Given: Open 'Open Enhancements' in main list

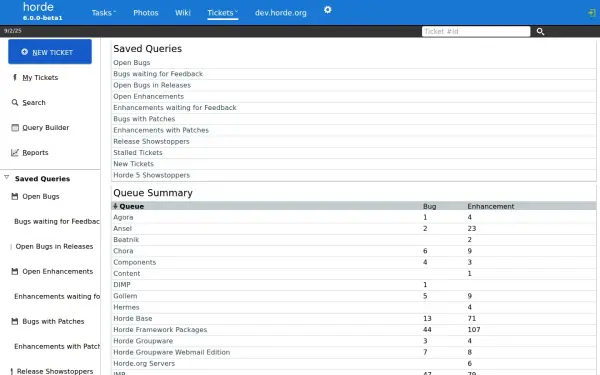Looking at the screenshot, I should tap(148, 96).
